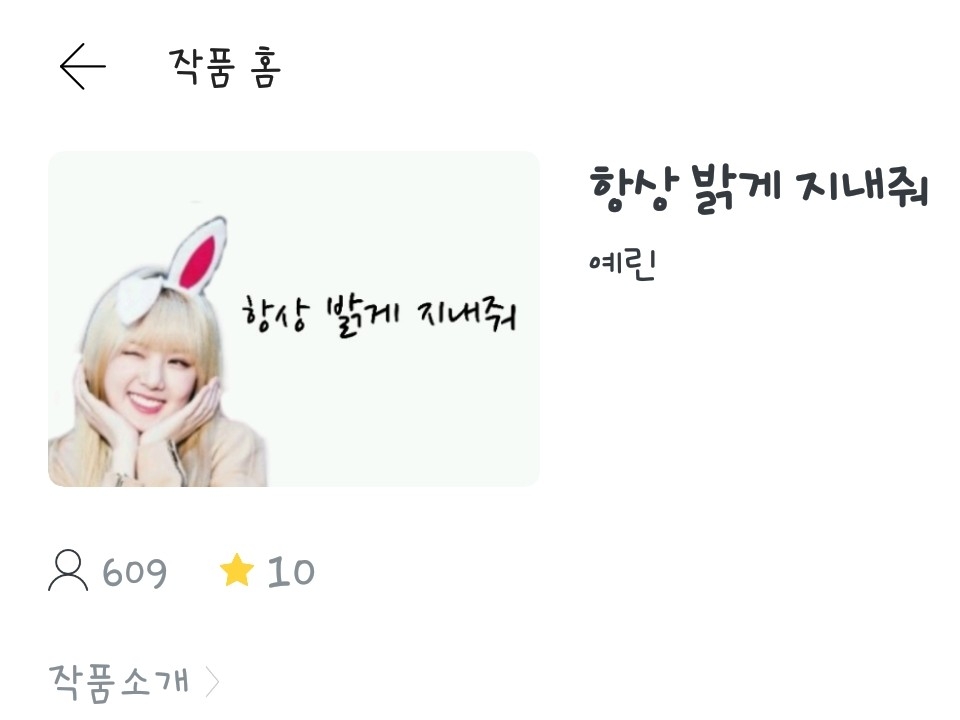Click the rating value 10
The height and width of the screenshot is (720, 960).
coord(291,572)
